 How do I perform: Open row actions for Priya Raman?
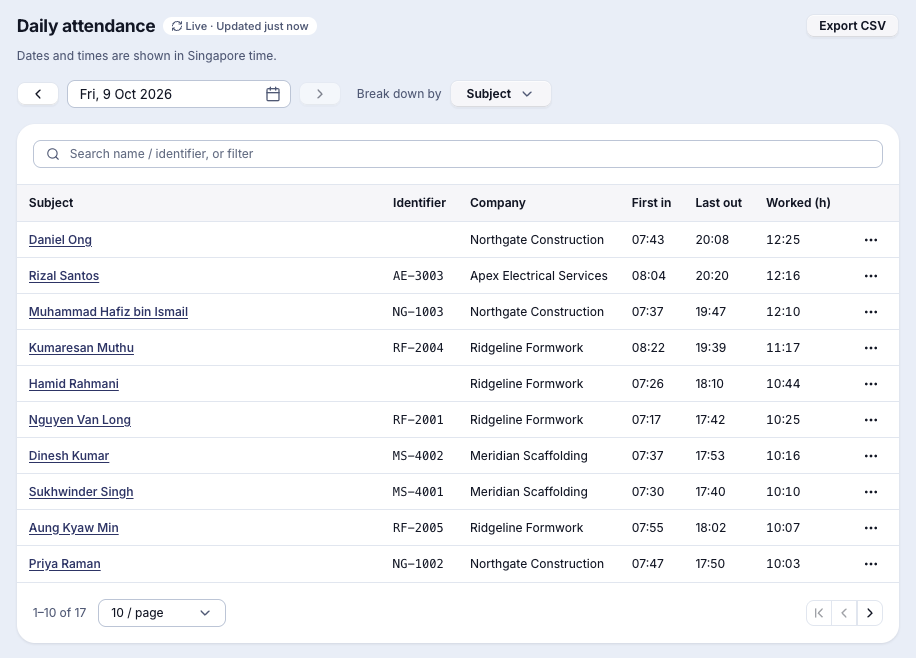click(x=870, y=564)
